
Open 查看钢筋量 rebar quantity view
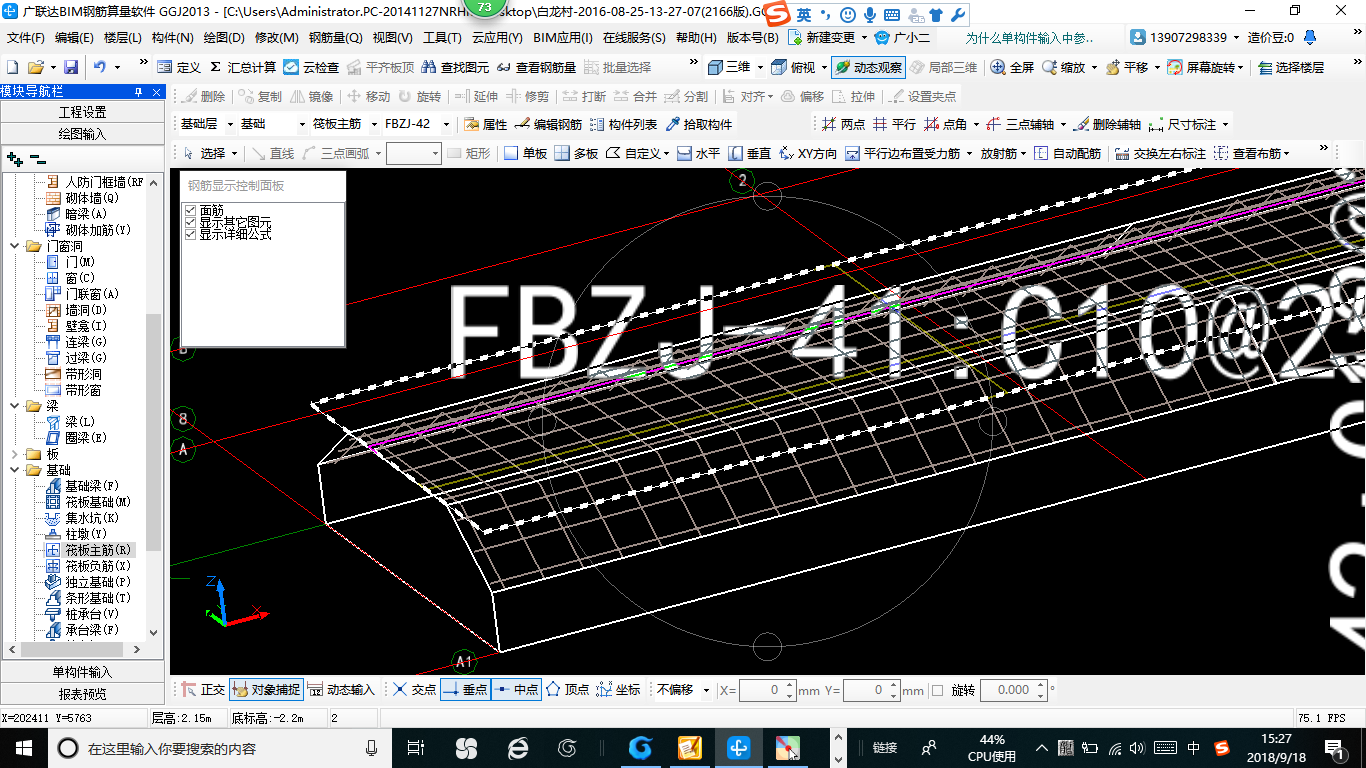click(536, 67)
